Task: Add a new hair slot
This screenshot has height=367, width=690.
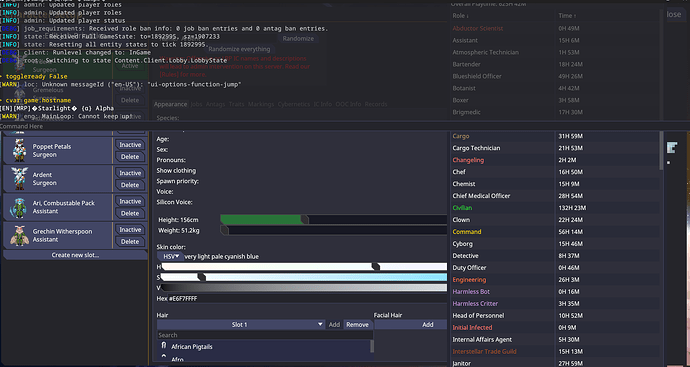Action: pyautogui.click(x=334, y=324)
